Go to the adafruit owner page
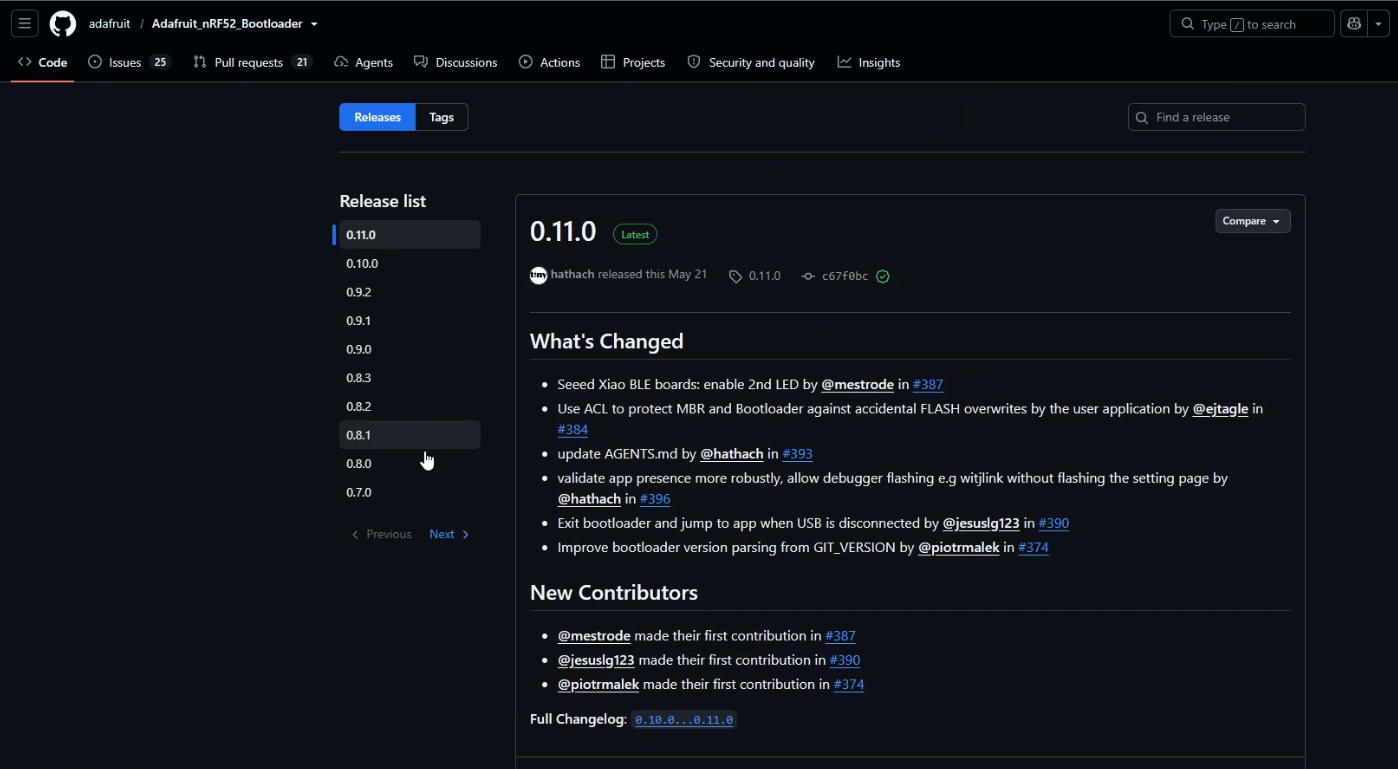The width and height of the screenshot is (1398, 769). pos(109,24)
